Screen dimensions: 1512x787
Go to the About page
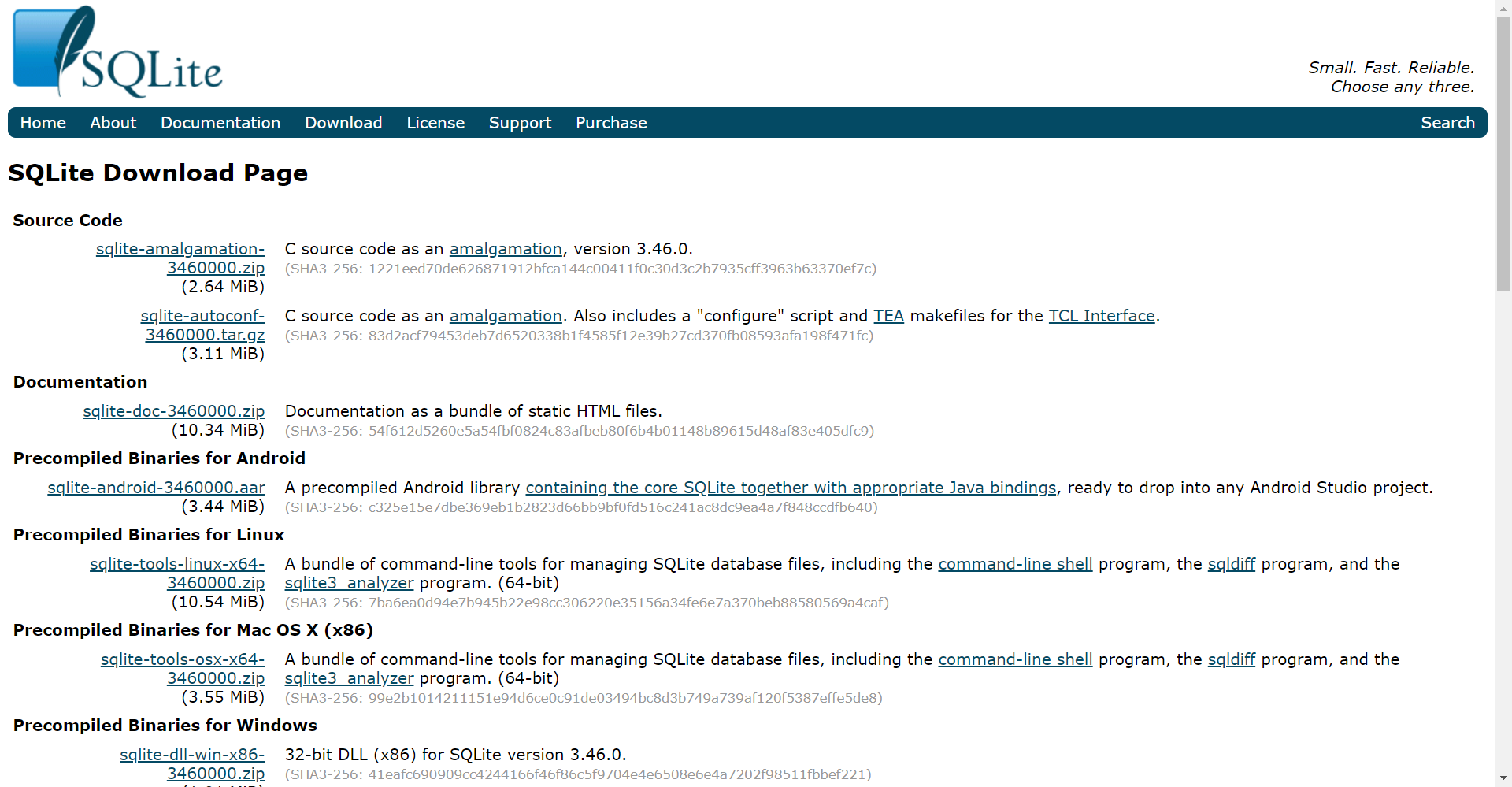click(113, 123)
